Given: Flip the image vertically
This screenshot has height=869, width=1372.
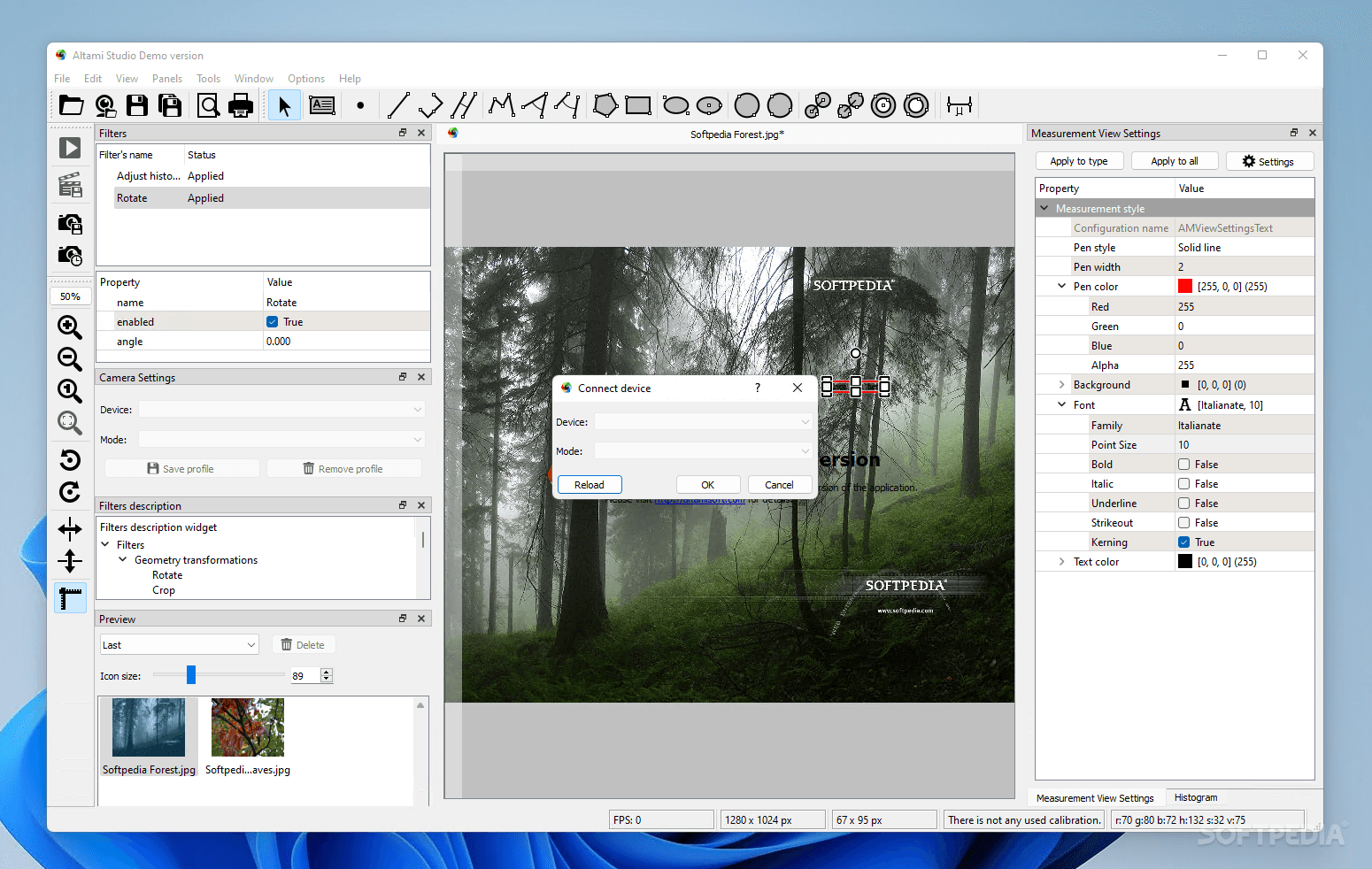Looking at the screenshot, I should click(x=70, y=561).
